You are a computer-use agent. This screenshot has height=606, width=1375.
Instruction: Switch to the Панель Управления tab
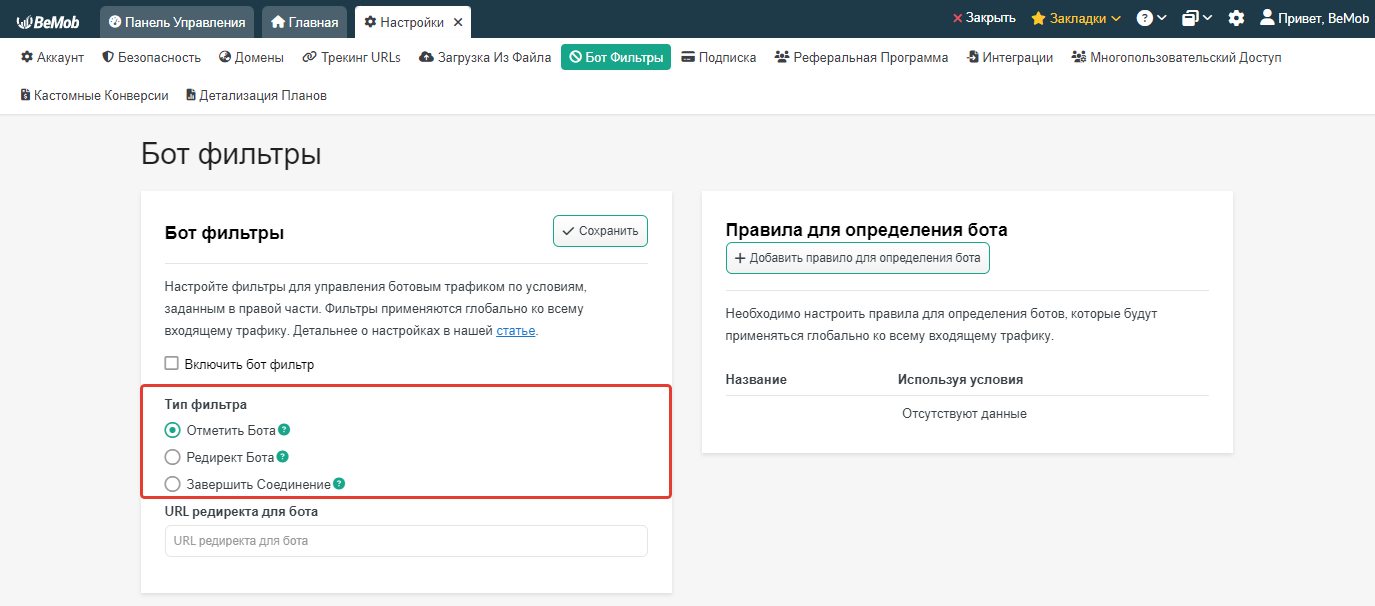pyautogui.click(x=177, y=22)
